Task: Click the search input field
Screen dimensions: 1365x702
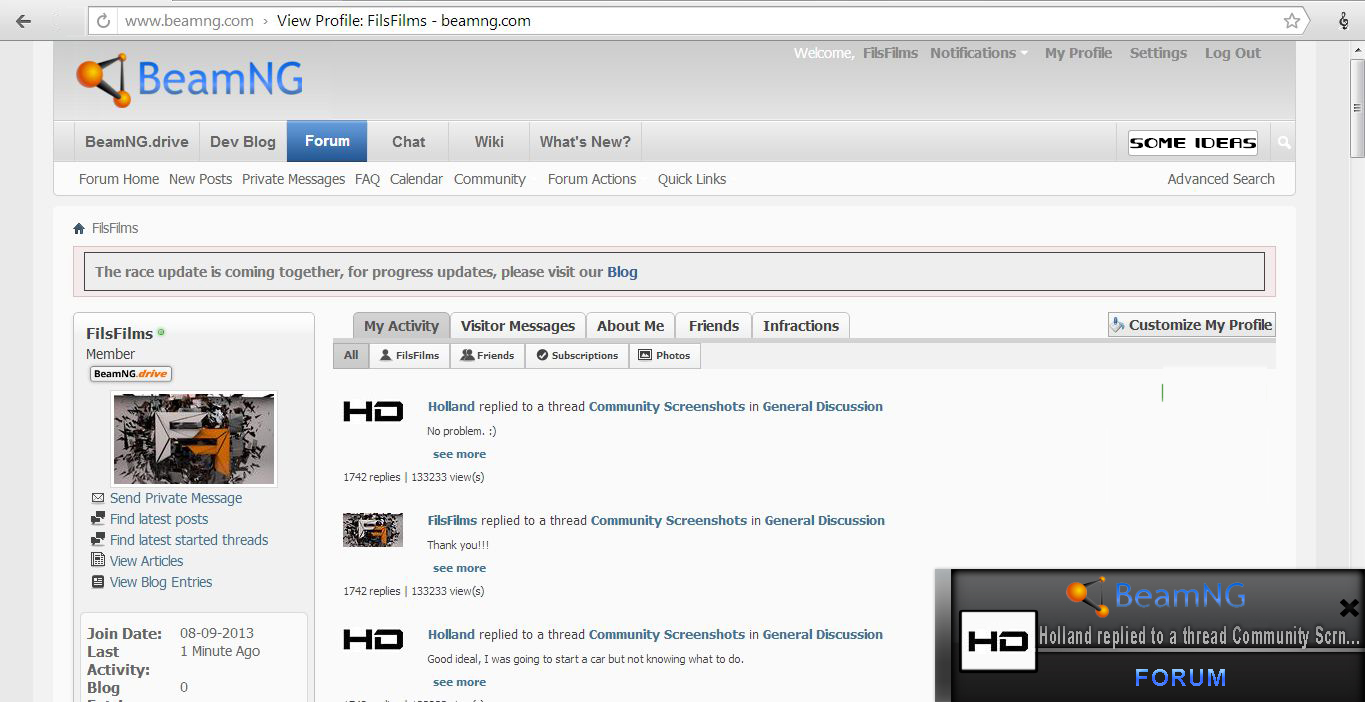Action: pos(1192,143)
